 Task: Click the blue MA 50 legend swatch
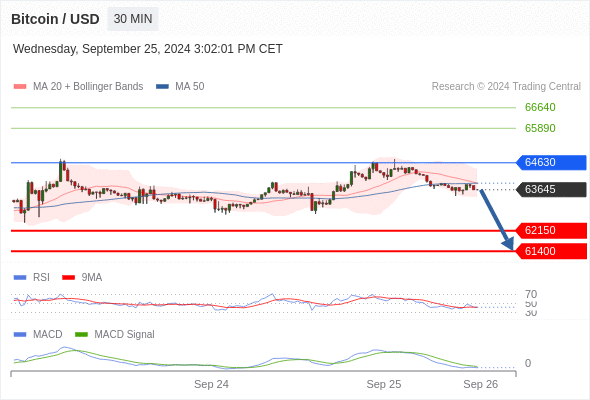[x=162, y=87]
